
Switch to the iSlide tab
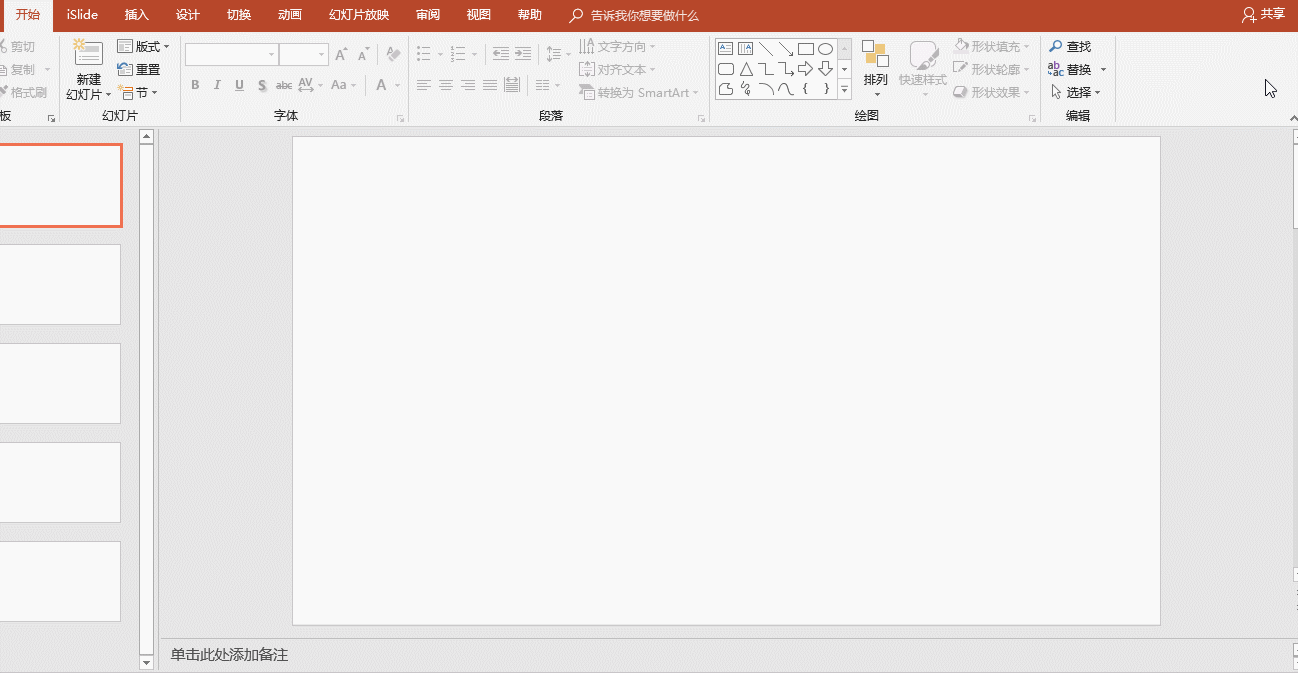pos(83,15)
